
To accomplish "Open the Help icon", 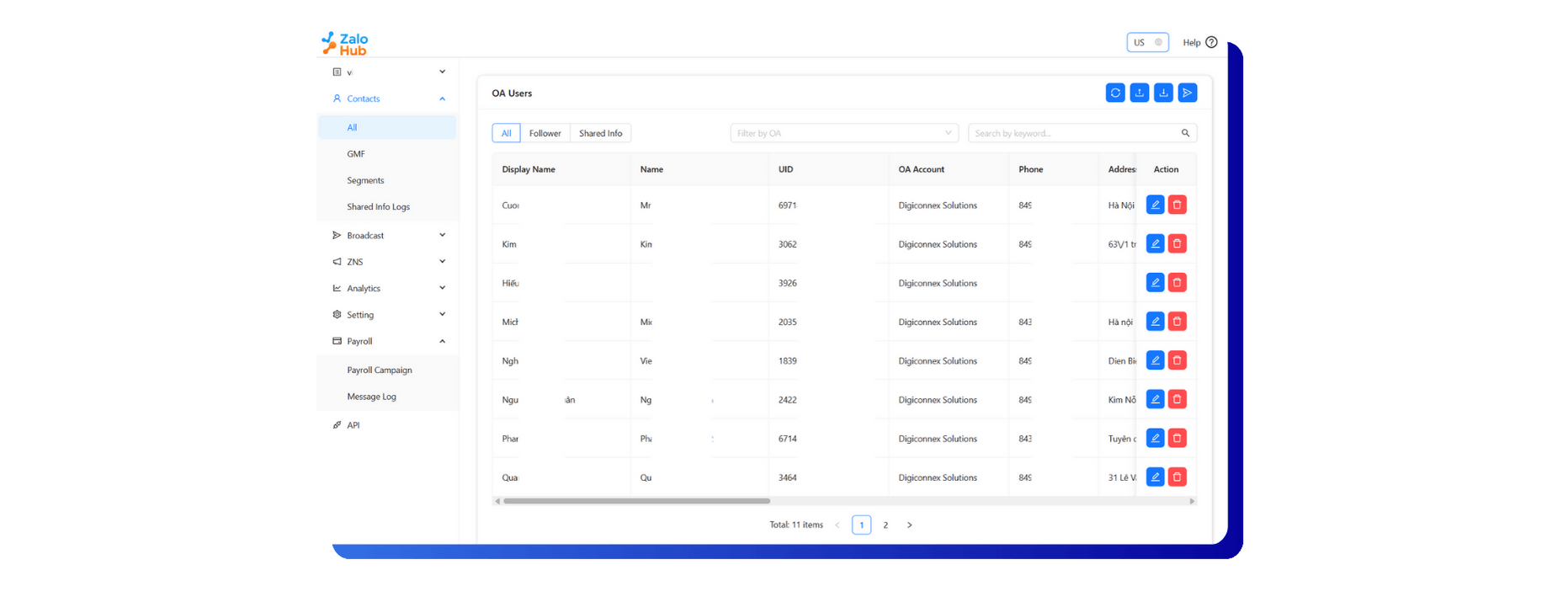I will pyautogui.click(x=1211, y=42).
